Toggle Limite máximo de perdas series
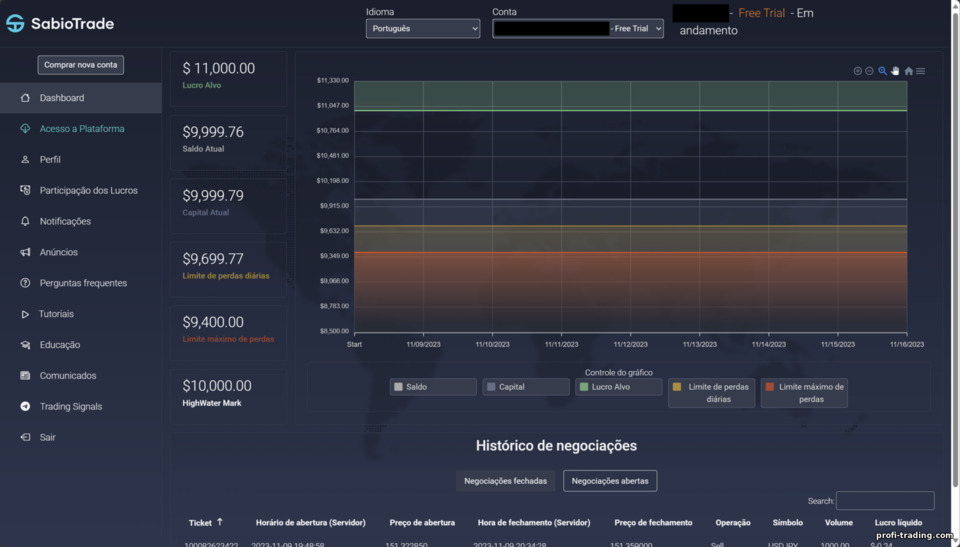 [x=804, y=393]
